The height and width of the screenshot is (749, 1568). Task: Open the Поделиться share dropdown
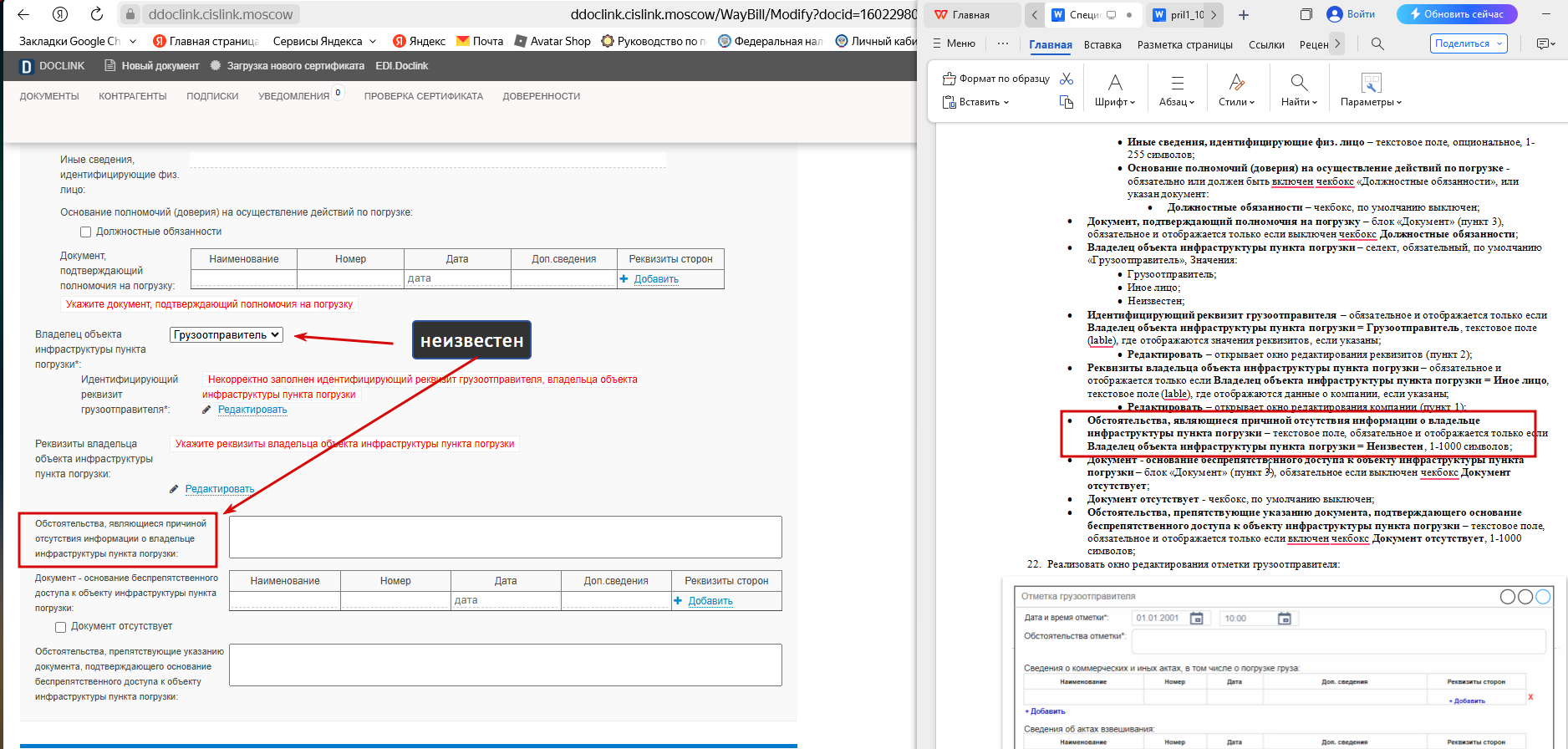point(1469,43)
